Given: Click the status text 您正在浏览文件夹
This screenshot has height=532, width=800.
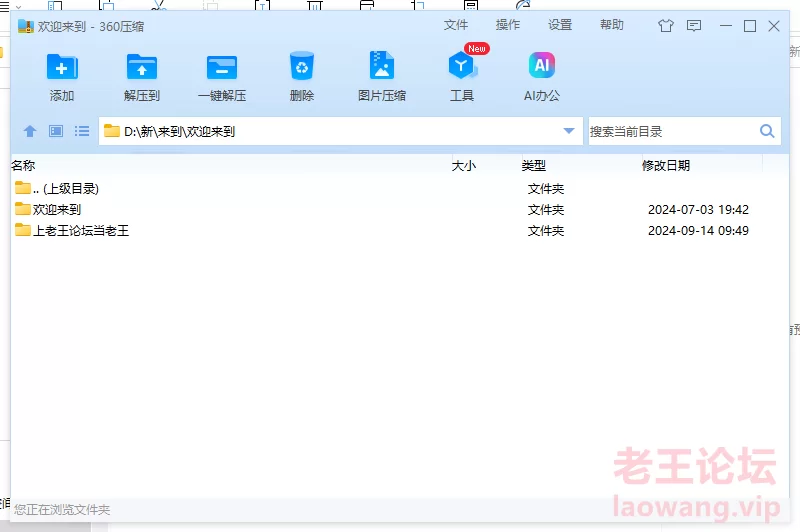Looking at the screenshot, I should coord(62,510).
